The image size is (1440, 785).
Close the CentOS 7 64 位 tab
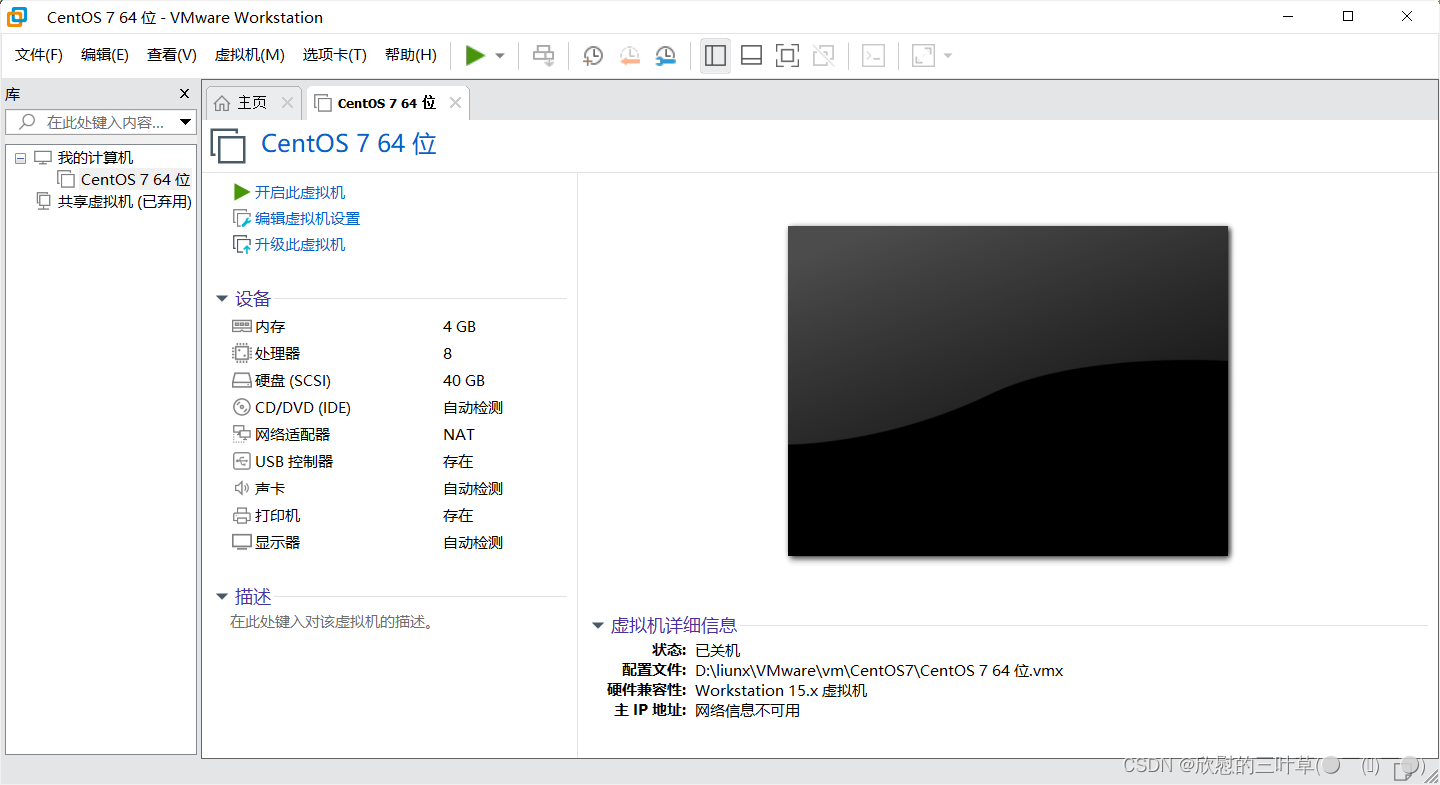coord(455,103)
